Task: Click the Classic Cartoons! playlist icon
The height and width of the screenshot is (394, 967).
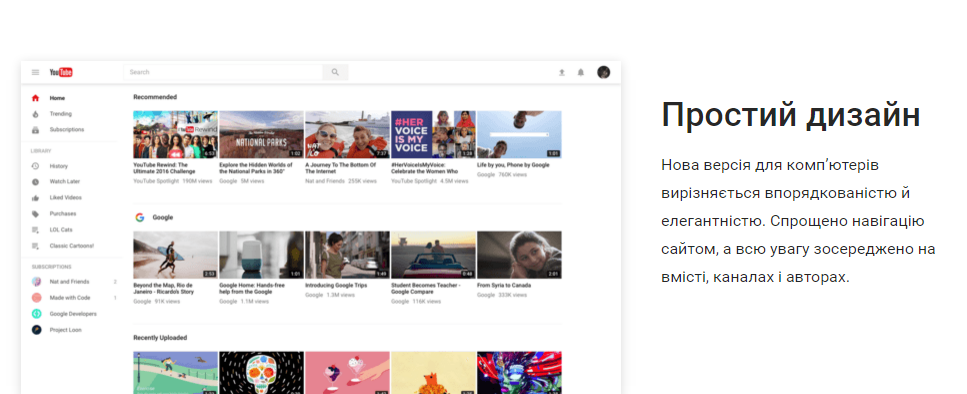Action: [x=35, y=246]
